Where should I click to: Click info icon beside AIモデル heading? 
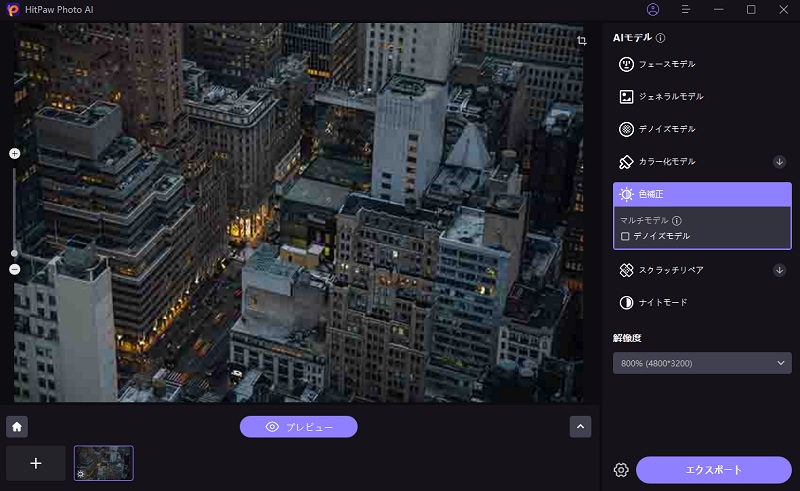[661, 38]
